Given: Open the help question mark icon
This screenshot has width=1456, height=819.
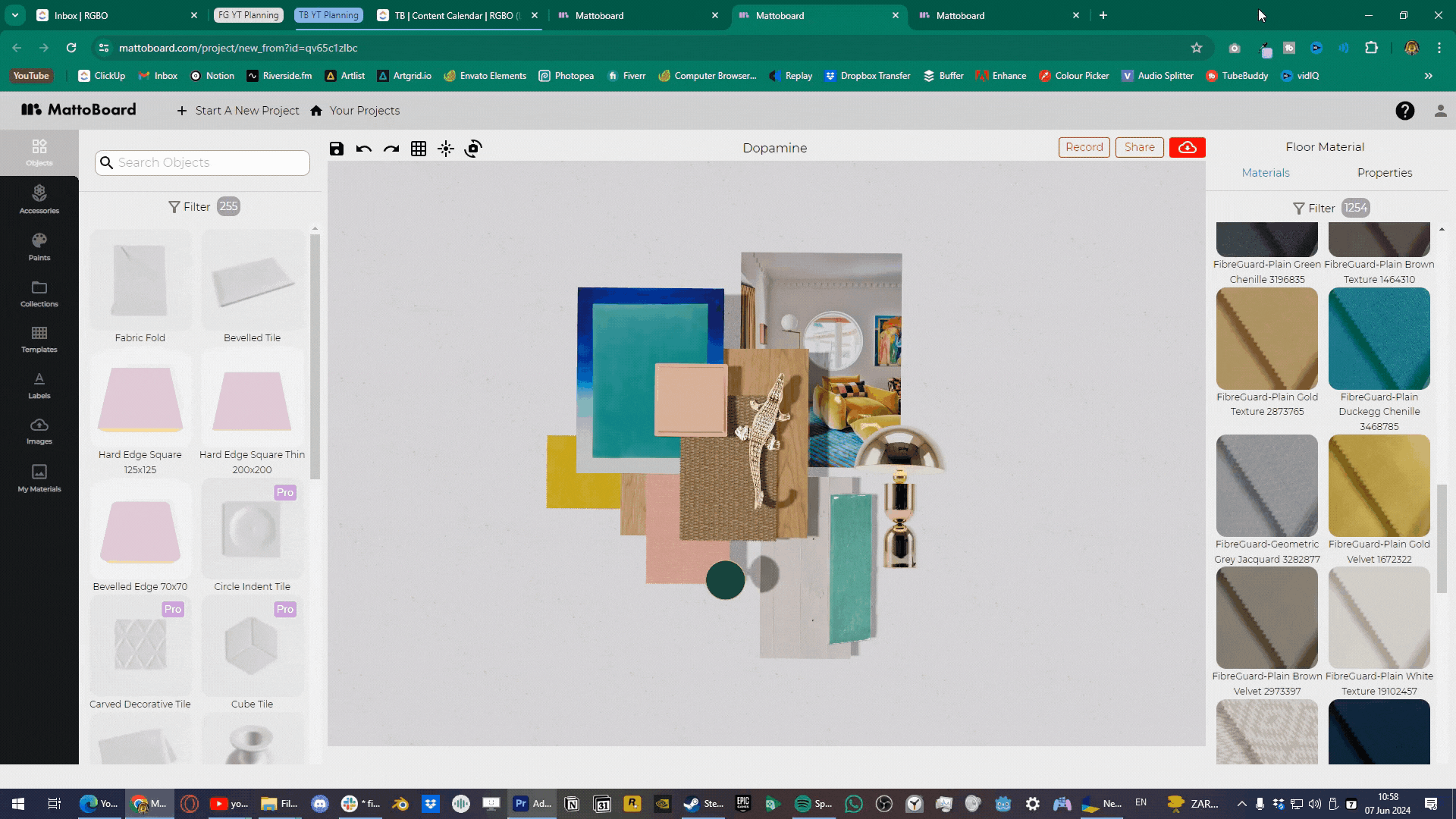Looking at the screenshot, I should [x=1404, y=111].
